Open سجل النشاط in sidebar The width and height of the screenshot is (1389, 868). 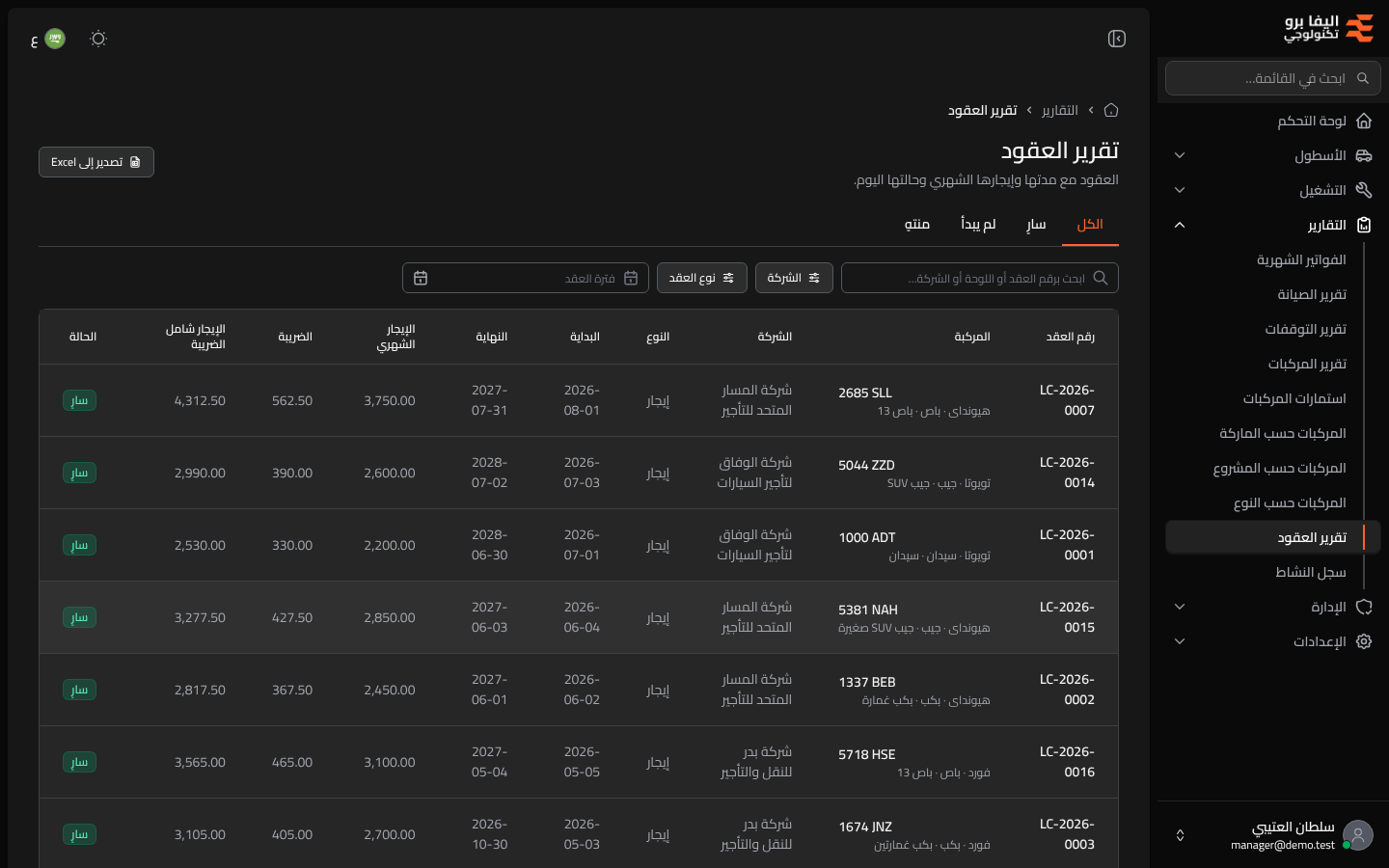(1311, 572)
